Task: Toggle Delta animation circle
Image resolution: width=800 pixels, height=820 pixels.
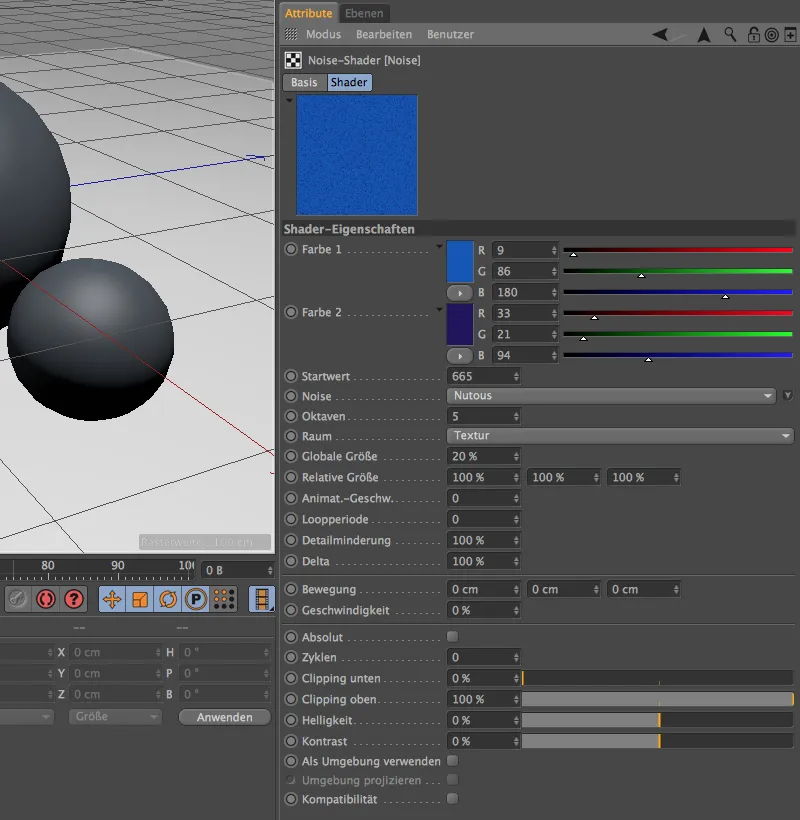Action: 291,561
